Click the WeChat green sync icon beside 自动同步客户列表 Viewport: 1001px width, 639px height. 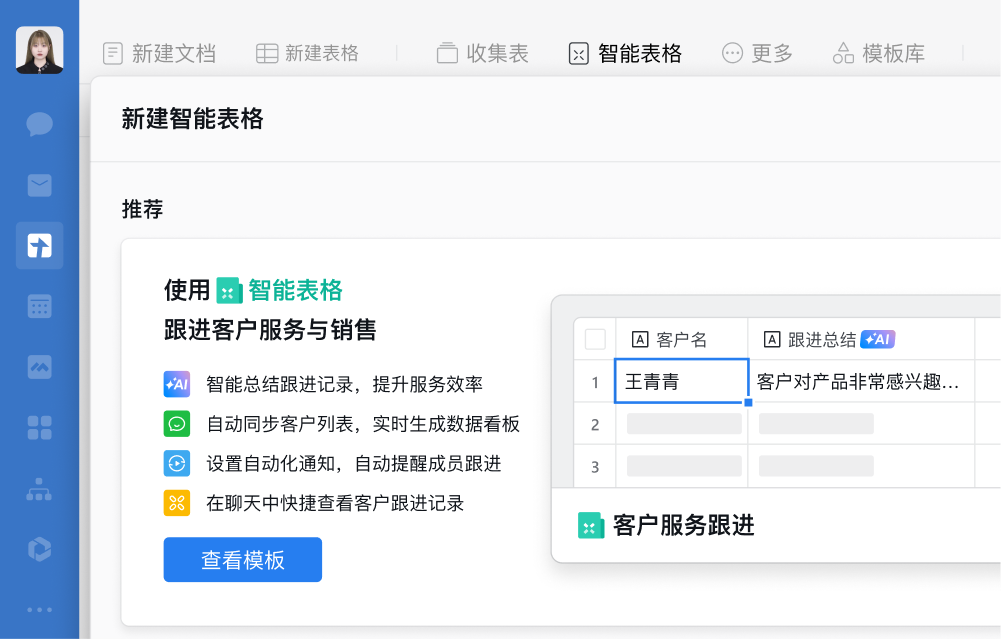point(176,423)
